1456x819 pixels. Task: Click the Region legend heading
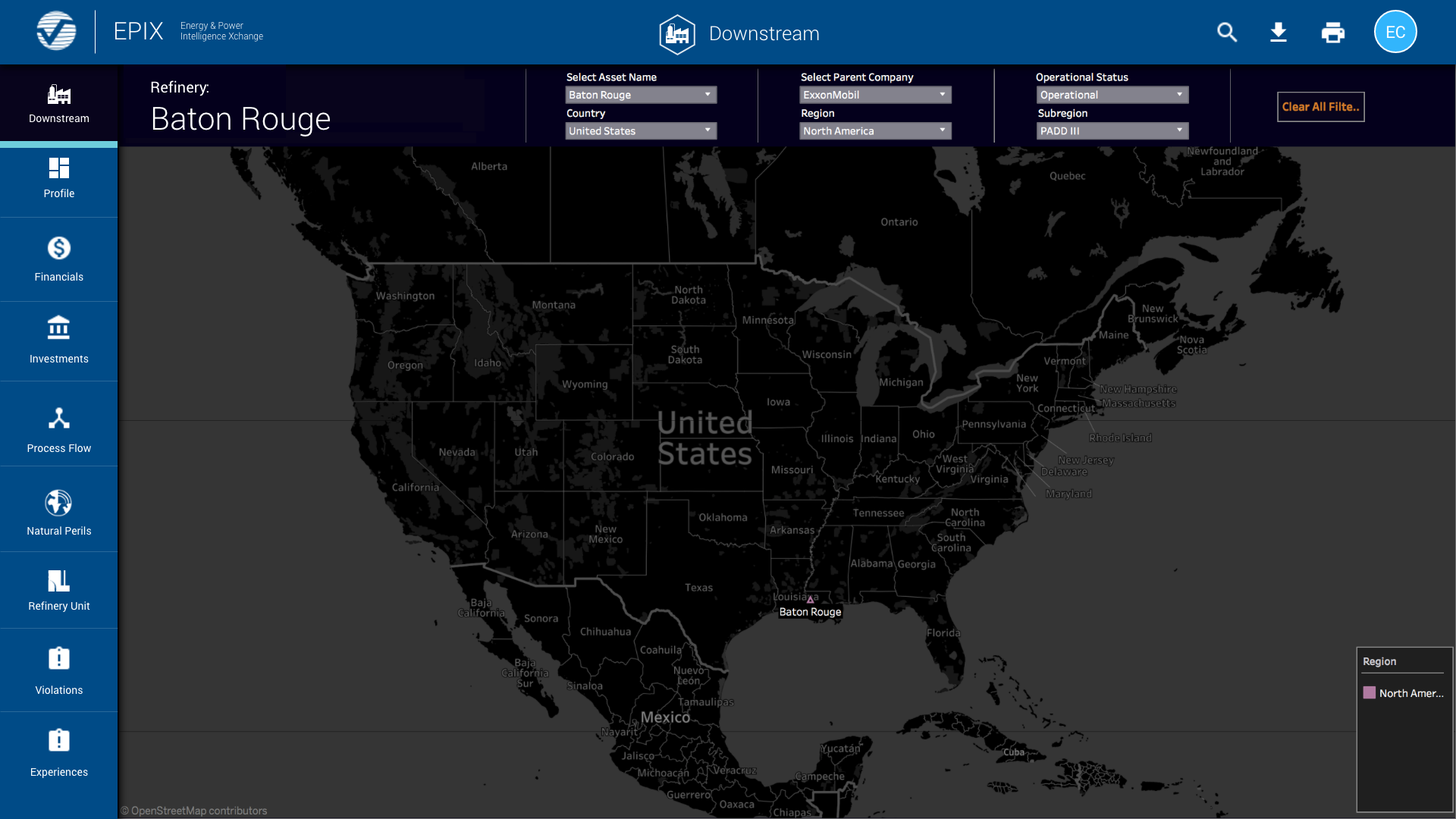click(x=1379, y=661)
